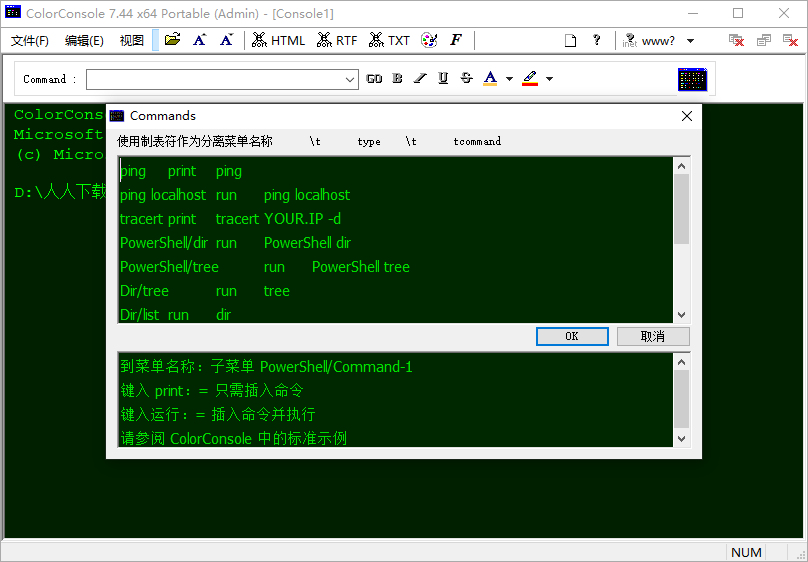Toggle italic formatting

tap(420, 78)
